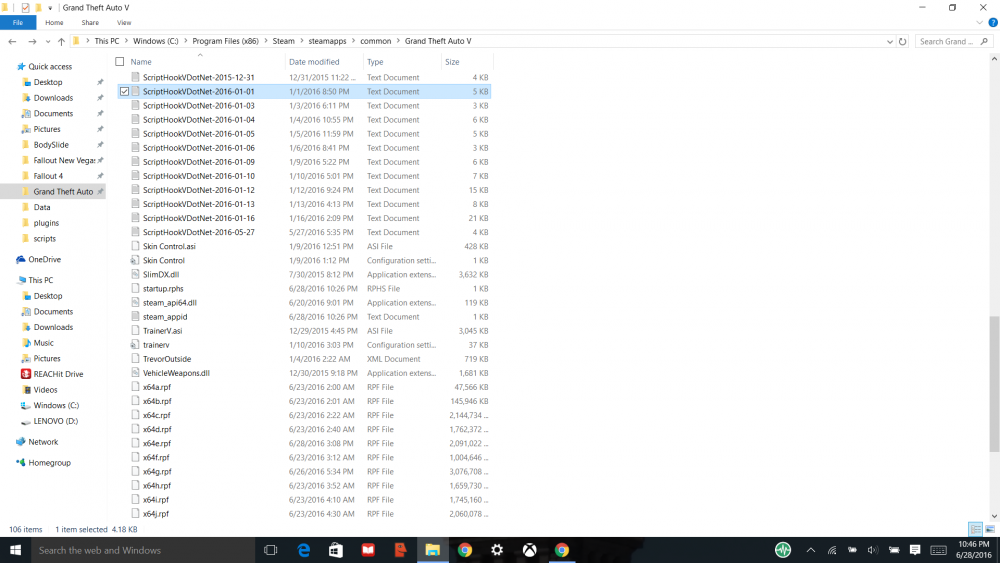Select the trainerv configuration file icon
Viewport: 1000px width, 563px height.
(135, 345)
